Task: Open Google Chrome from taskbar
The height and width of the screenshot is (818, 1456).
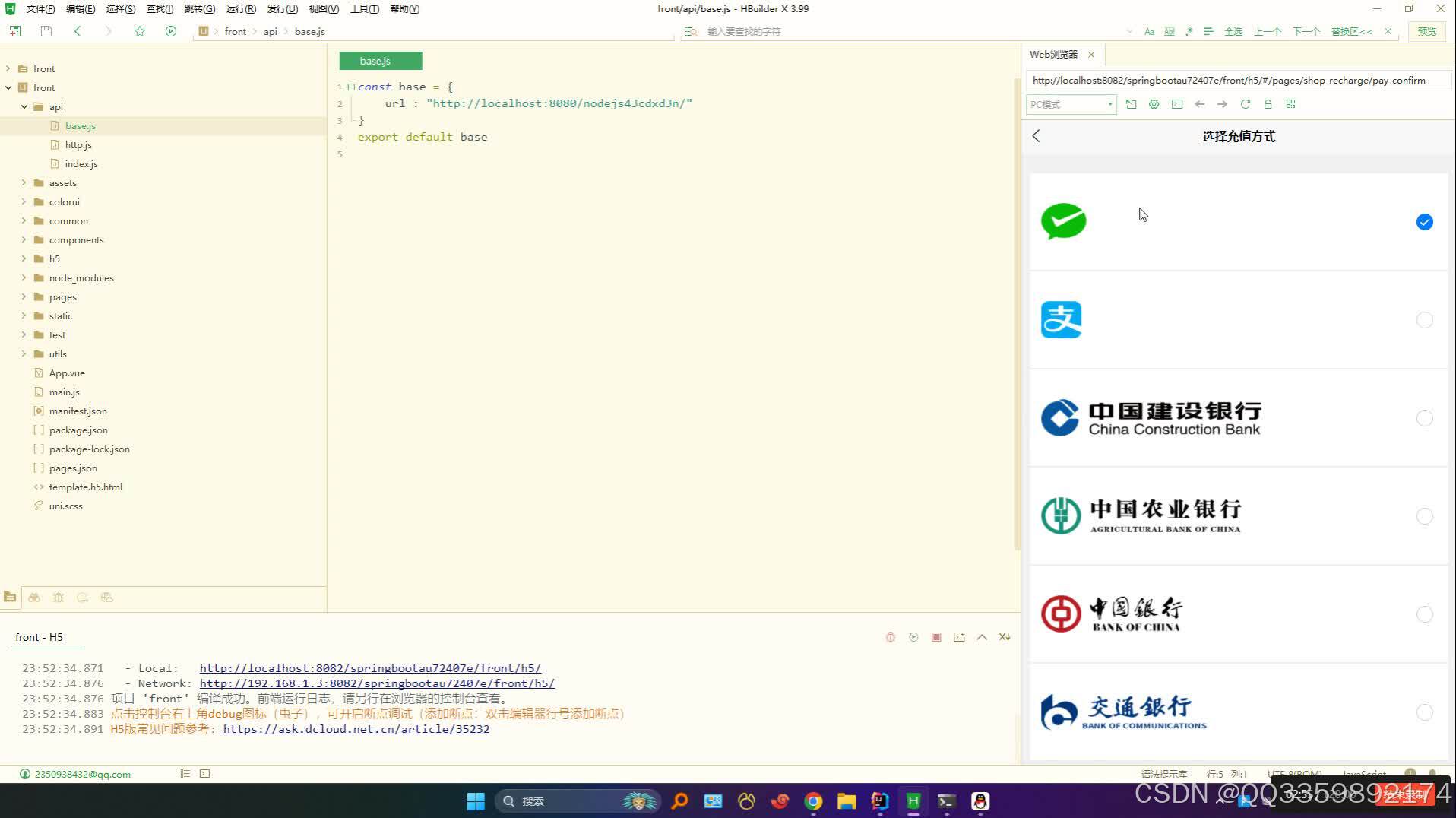Action: coord(813,801)
